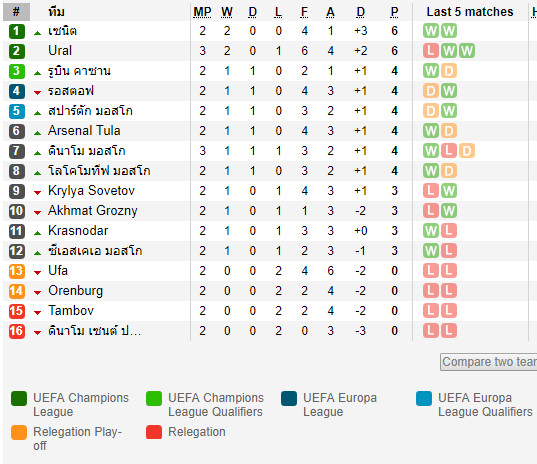Sort table by MP column header

coord(202,12)
